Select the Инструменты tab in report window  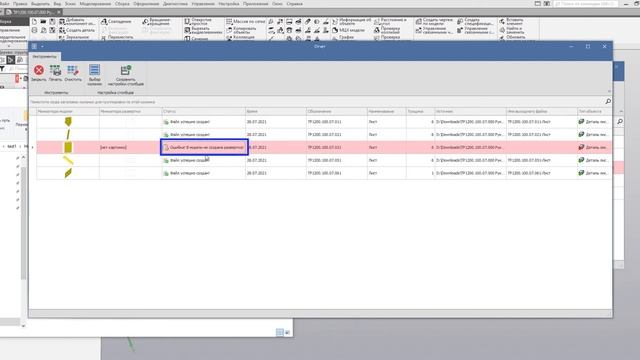pyautogui.click(x=44, y=56)
